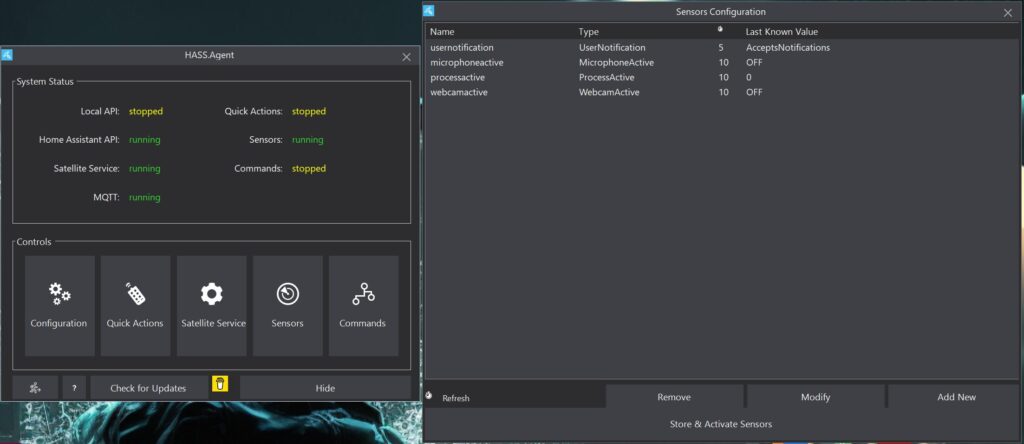Screen dimensions: 1024x444
Task: Click the Commands stopped status text
Action: [309, 168]
